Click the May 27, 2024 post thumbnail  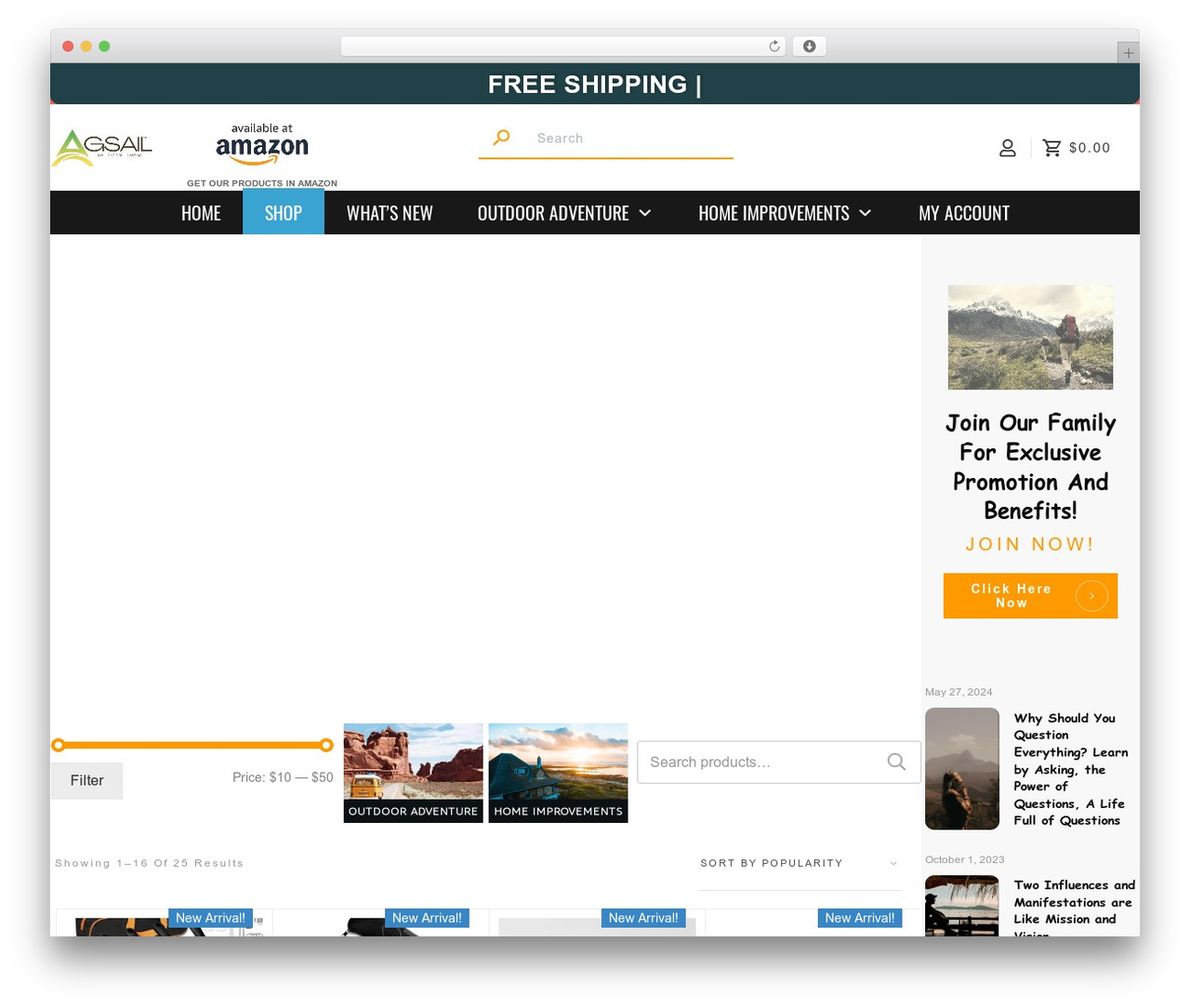(x=962, y=769)
